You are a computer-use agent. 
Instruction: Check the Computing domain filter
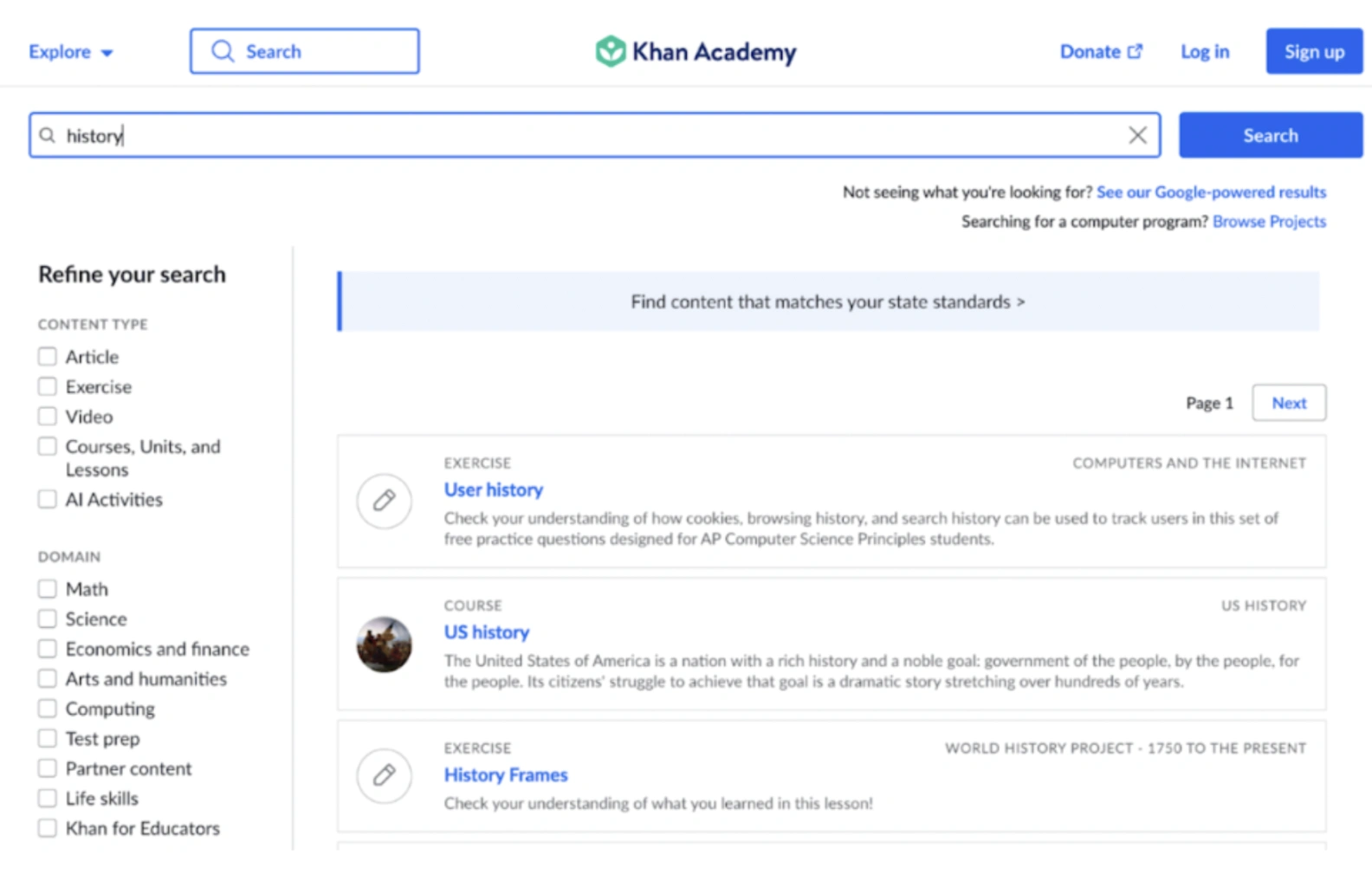pyautogui.click(x=48, y=709)
